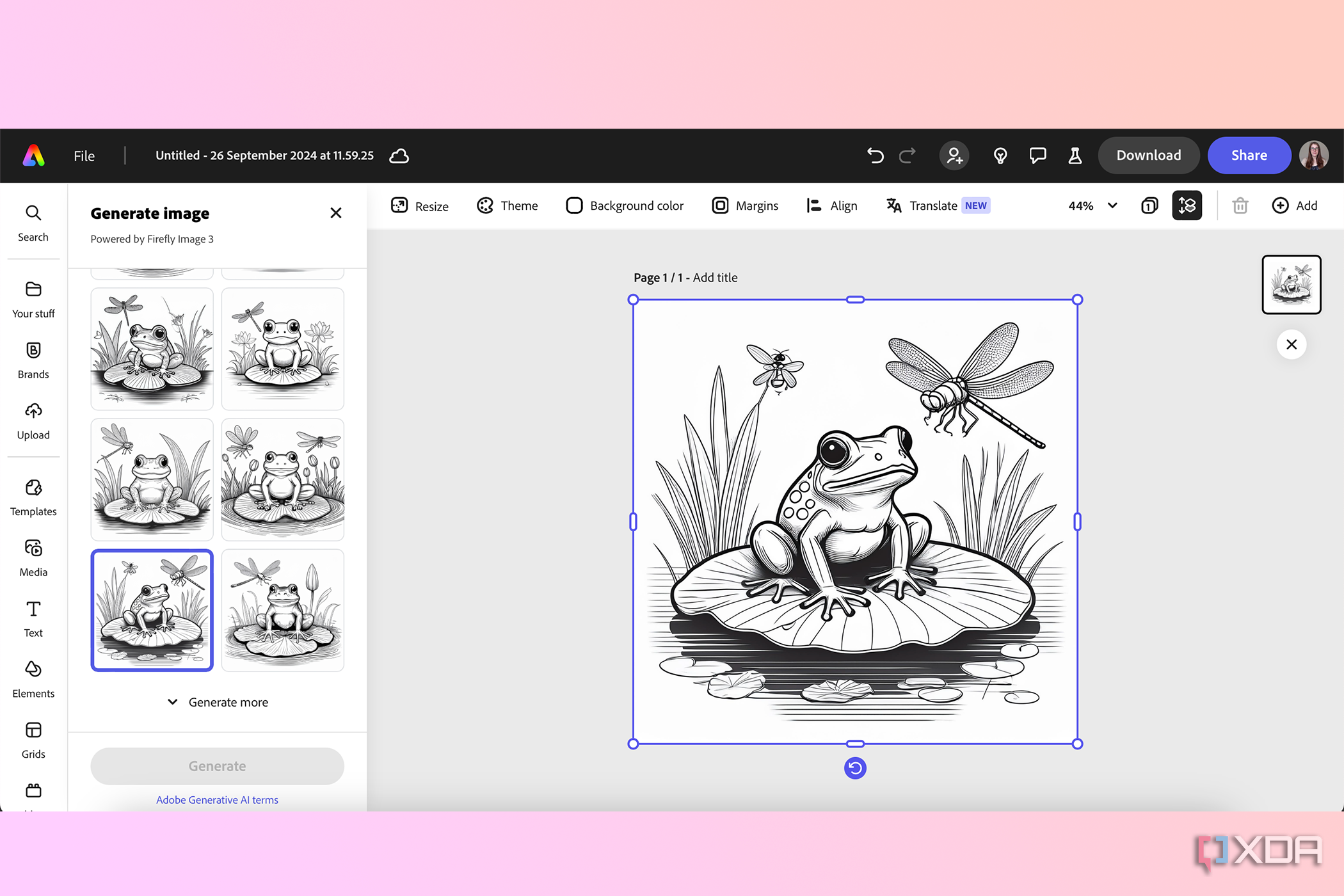Click the rotate handle below the image
Screen dimensions: 1344x896
(855, 768)
